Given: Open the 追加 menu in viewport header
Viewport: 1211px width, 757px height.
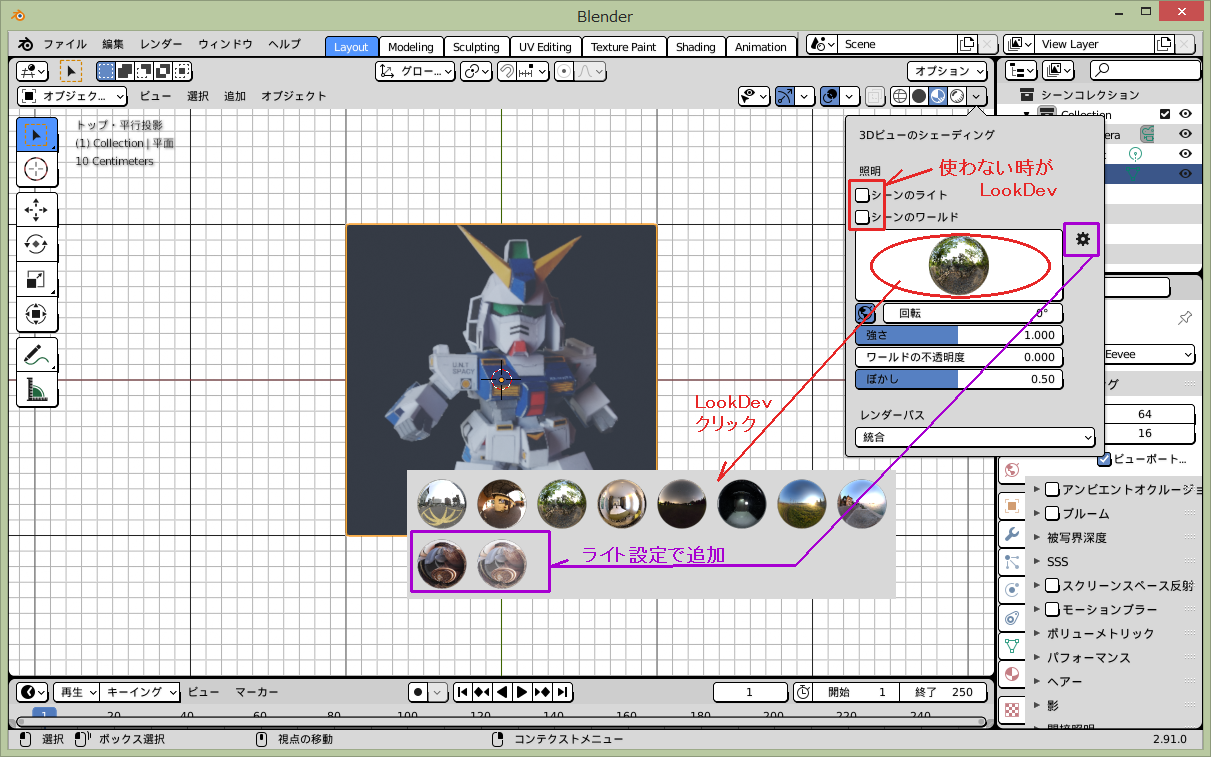Looking at the screenshot, I should 235,96.
